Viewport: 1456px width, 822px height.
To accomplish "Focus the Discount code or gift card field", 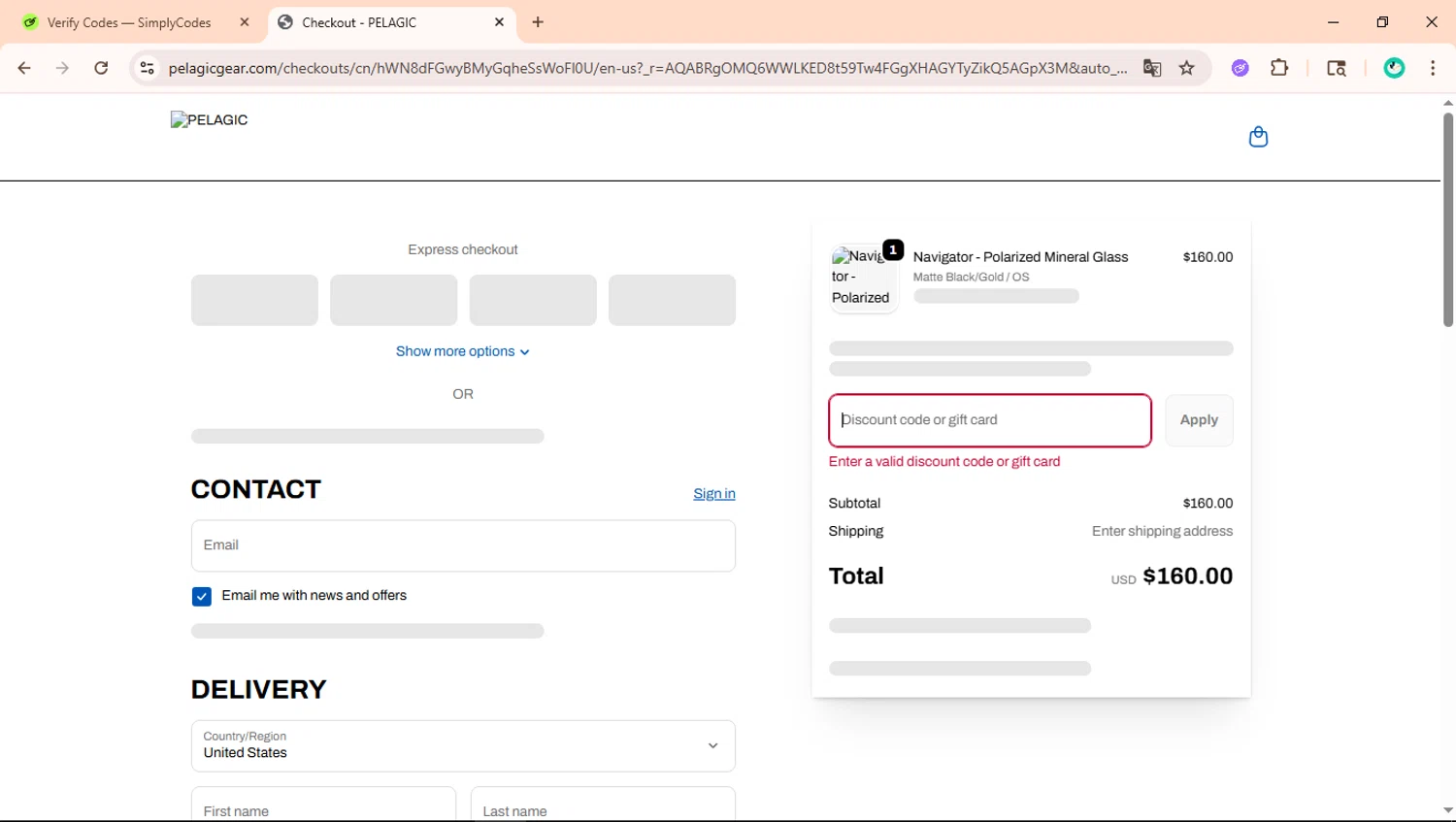I will click(990, 420).
